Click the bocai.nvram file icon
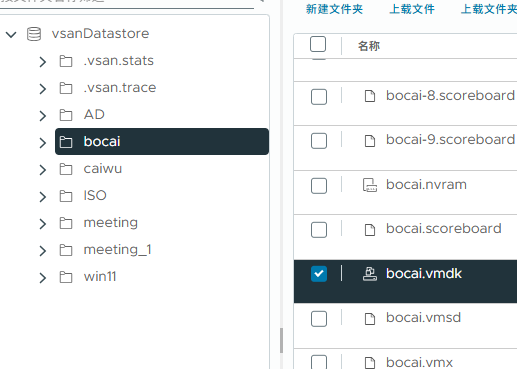 pos(370,185)
